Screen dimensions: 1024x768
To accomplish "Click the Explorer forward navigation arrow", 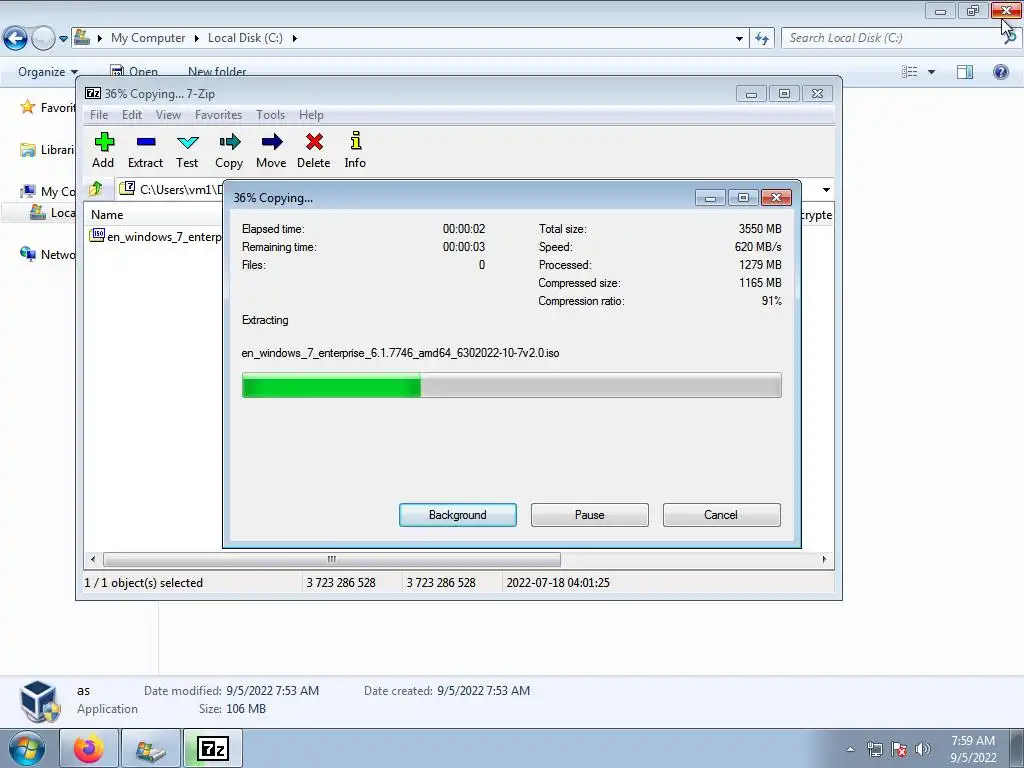I will point(43,38).
